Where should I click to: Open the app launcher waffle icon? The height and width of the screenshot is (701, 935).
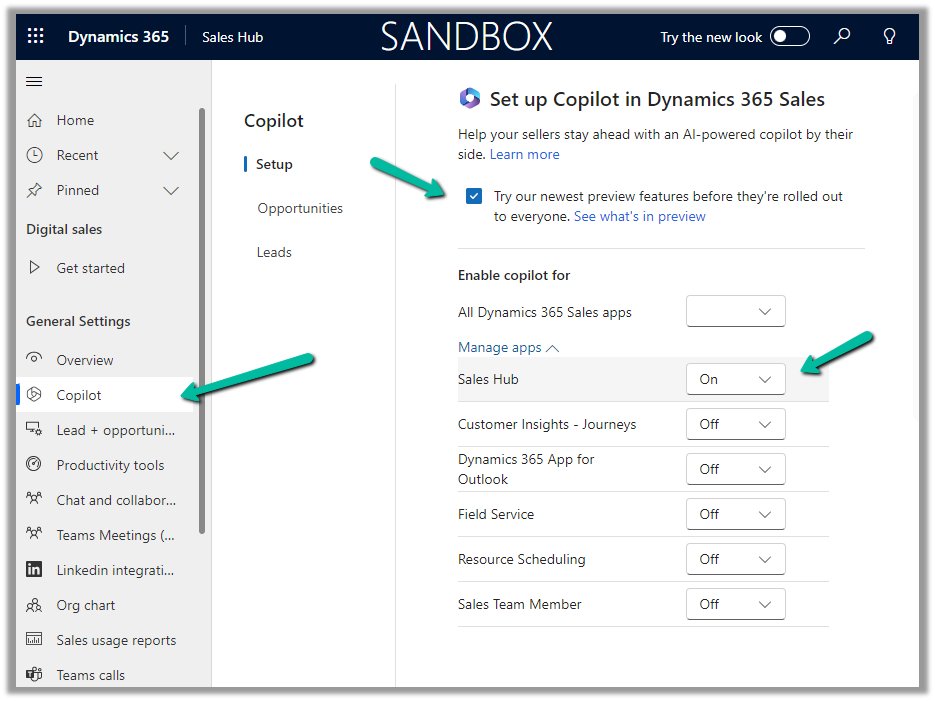[x=36, y=37]
